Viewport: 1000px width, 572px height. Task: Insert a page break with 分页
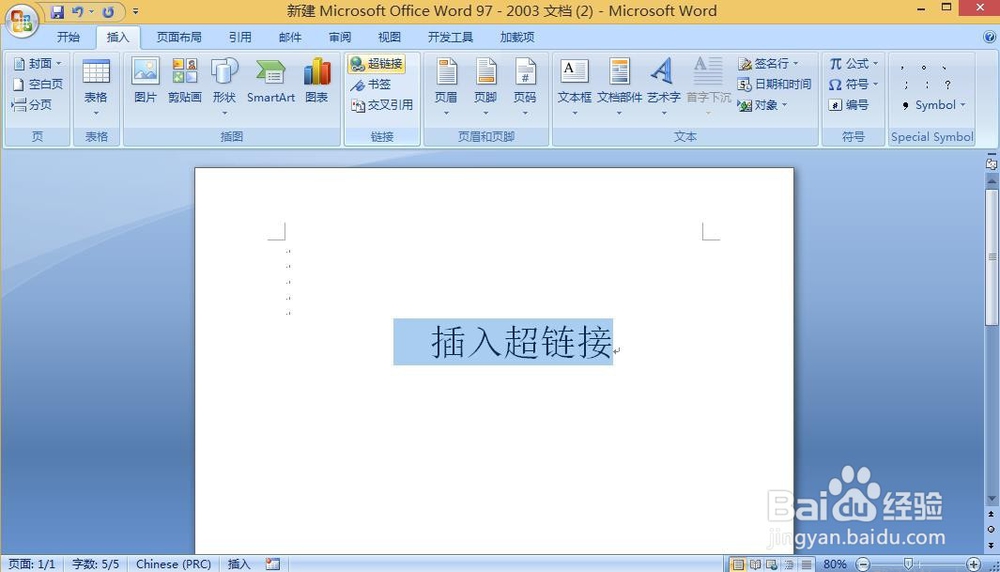(x=32, y=105)
